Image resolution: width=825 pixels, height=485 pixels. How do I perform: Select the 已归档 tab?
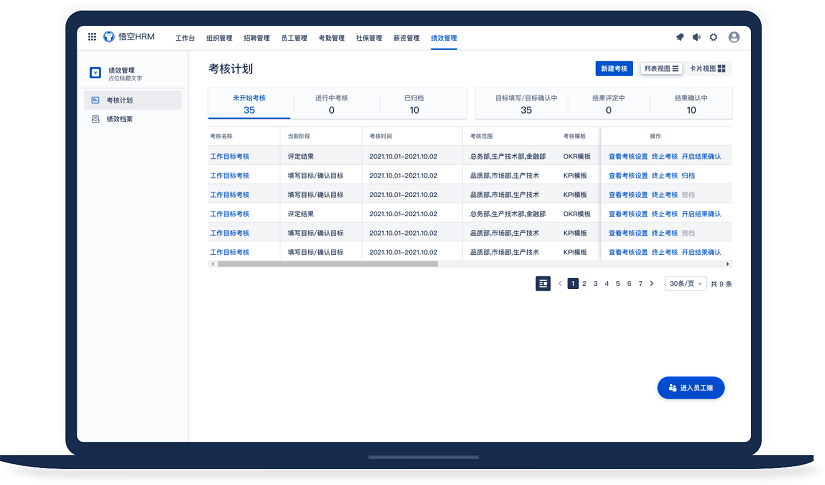coord(414,104)
